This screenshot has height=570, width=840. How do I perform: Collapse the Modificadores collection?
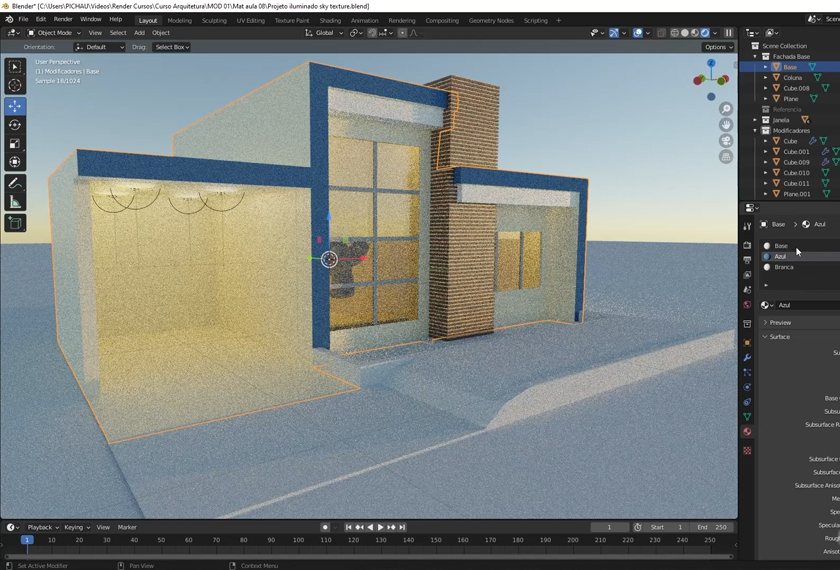755,131
